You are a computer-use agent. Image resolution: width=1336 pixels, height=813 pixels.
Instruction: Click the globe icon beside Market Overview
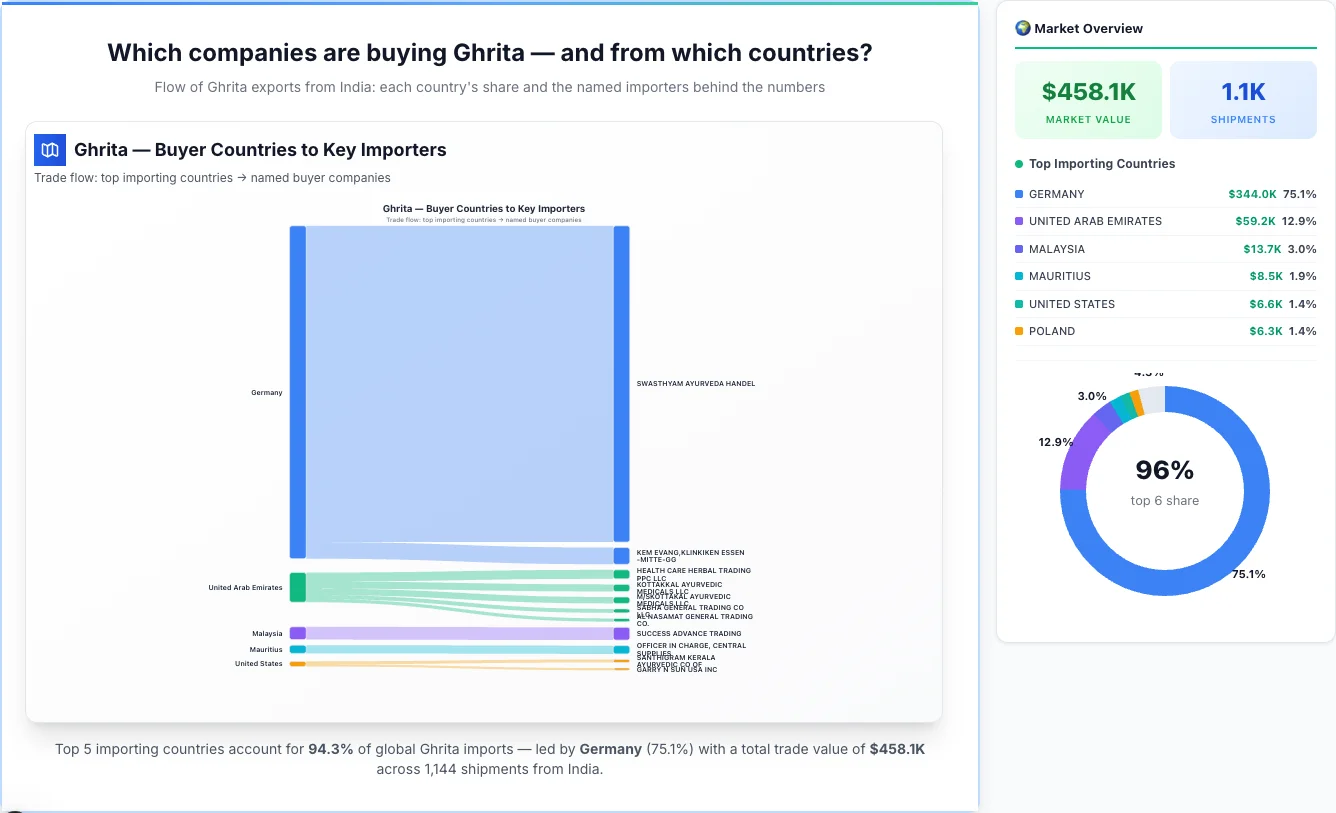coord(1022,28)
